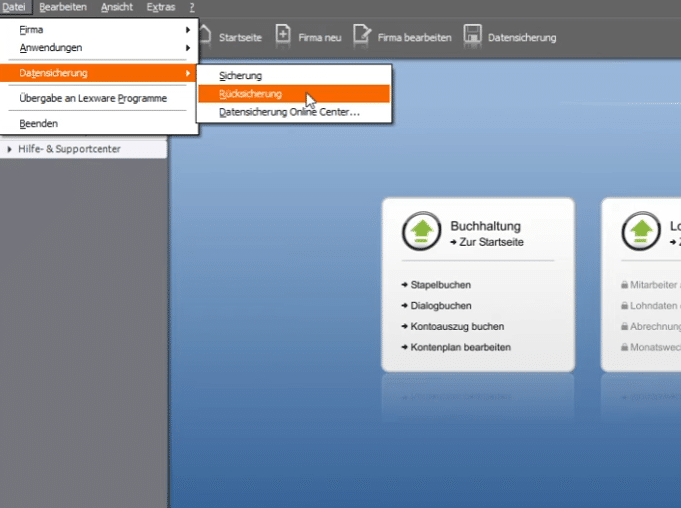Click the arrow bullet before Kontenplan bearbeiten

click(405, 347)
